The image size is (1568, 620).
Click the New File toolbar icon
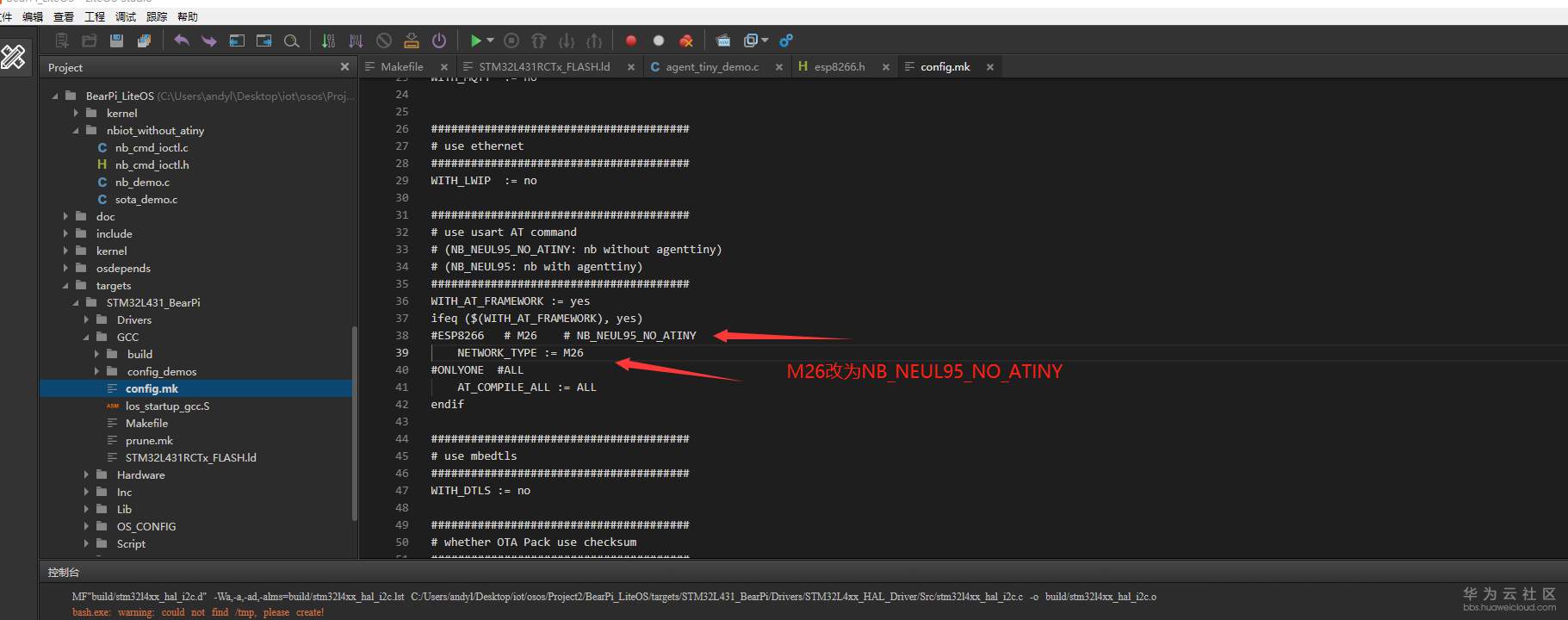(62, 40)
